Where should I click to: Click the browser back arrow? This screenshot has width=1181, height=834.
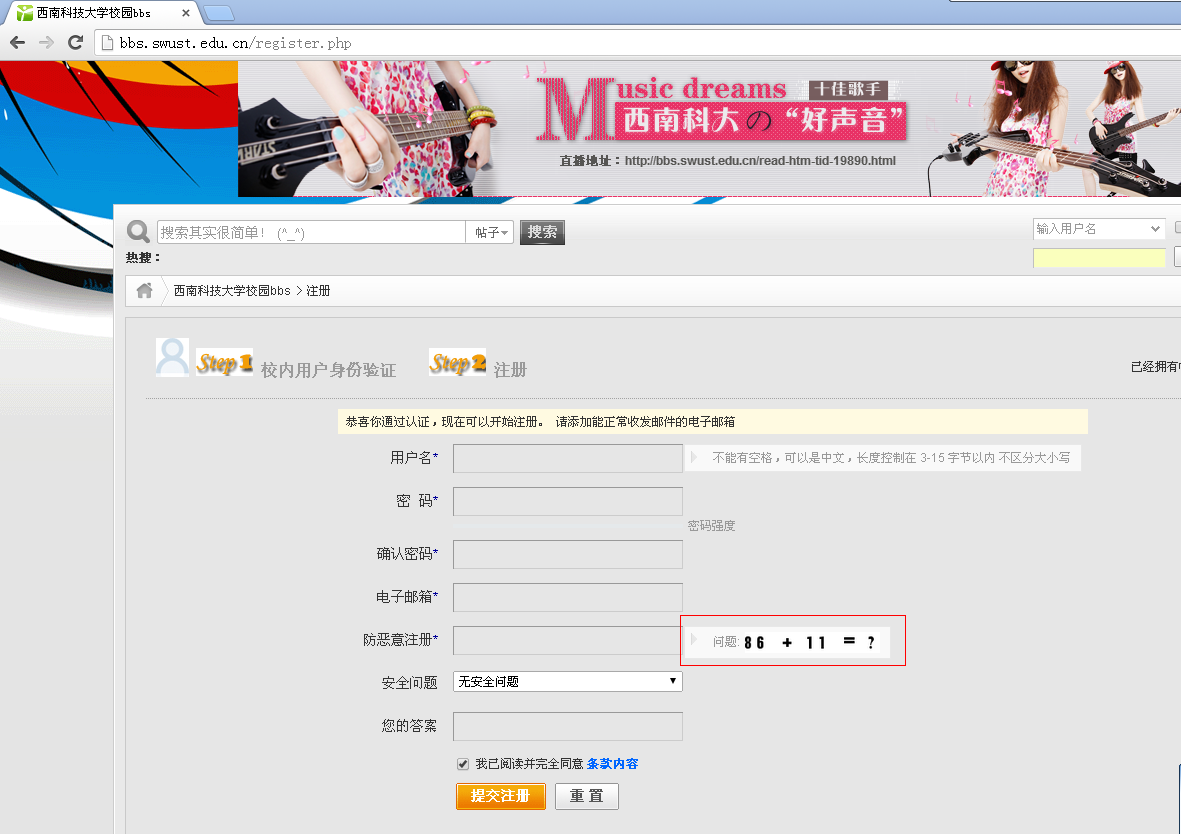coord(17,43)
